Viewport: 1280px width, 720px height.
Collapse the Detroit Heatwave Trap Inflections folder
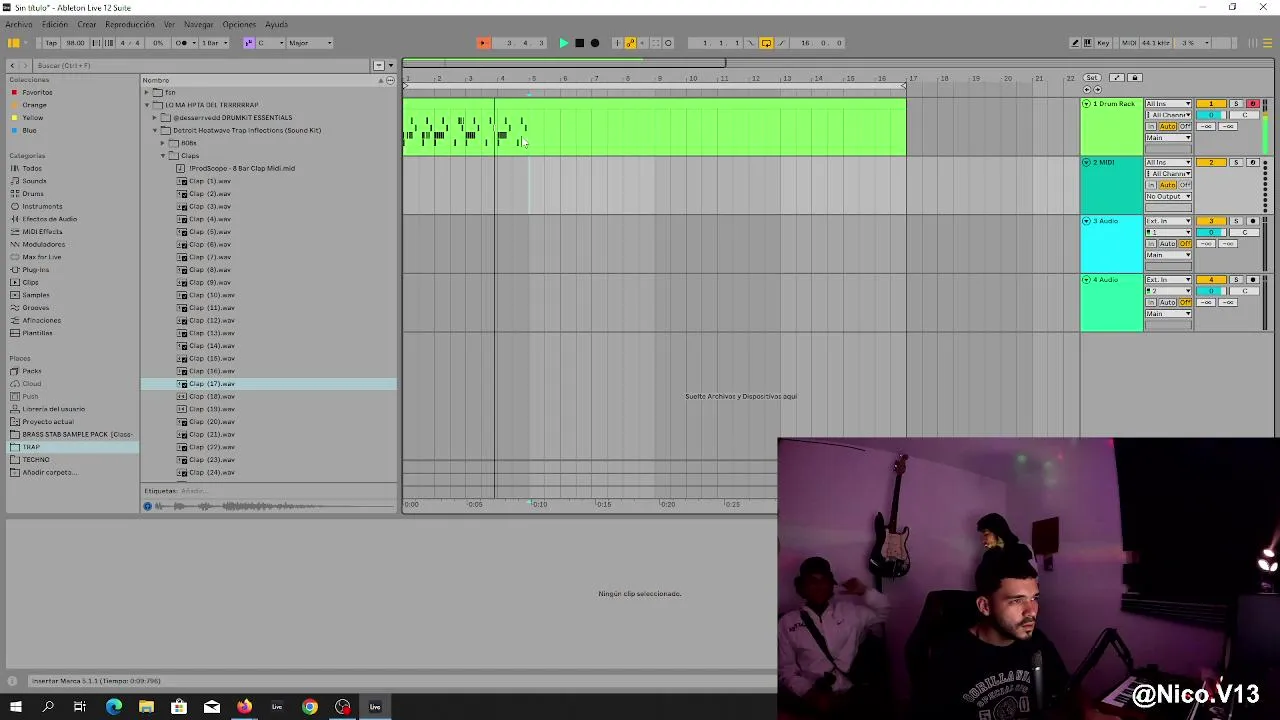155,130
